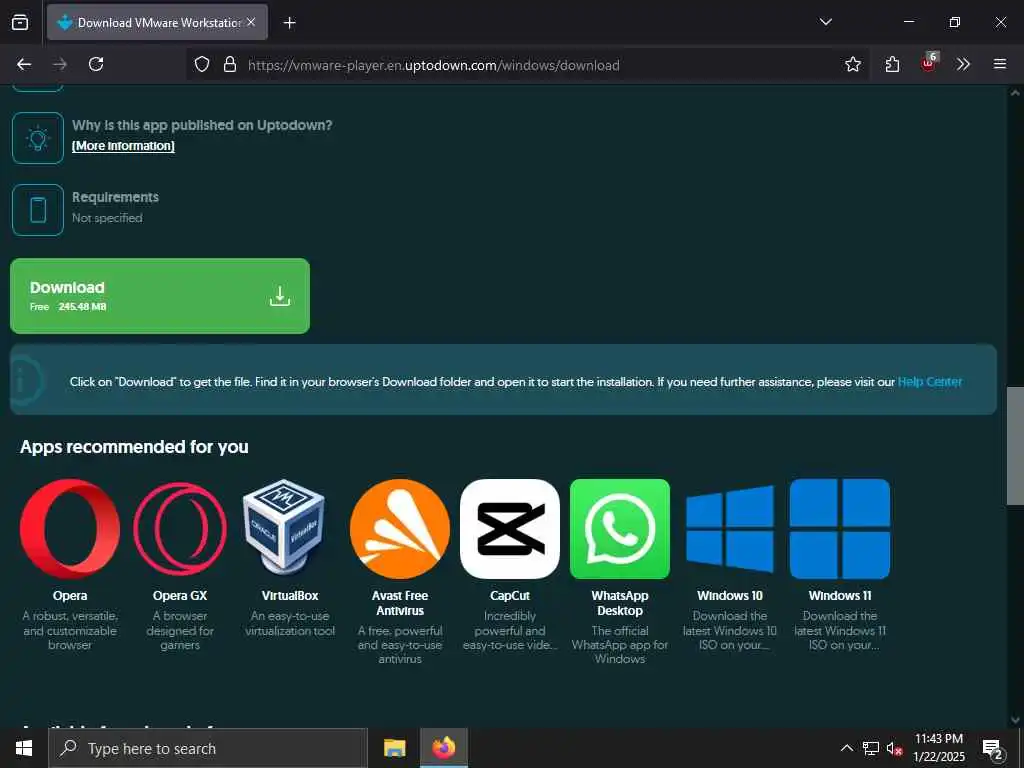Expand the list all tabs chevron
The width and height of the screenshot is (1024, 768).
(825, 22)
